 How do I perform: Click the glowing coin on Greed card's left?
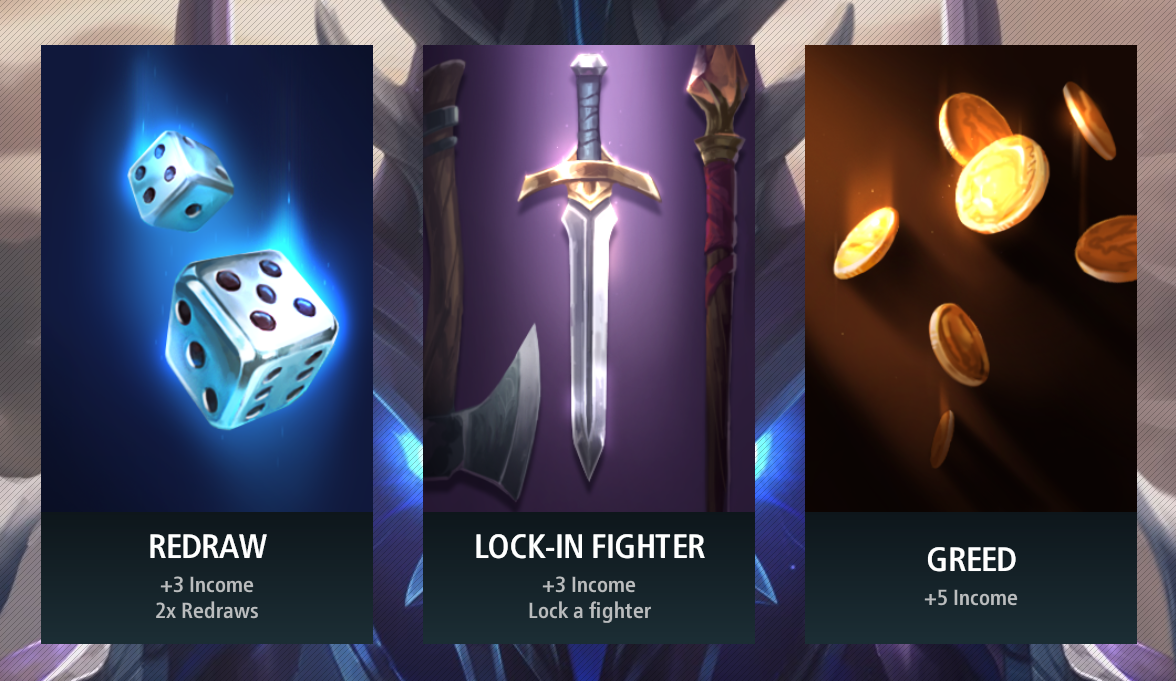coord(866,243)
